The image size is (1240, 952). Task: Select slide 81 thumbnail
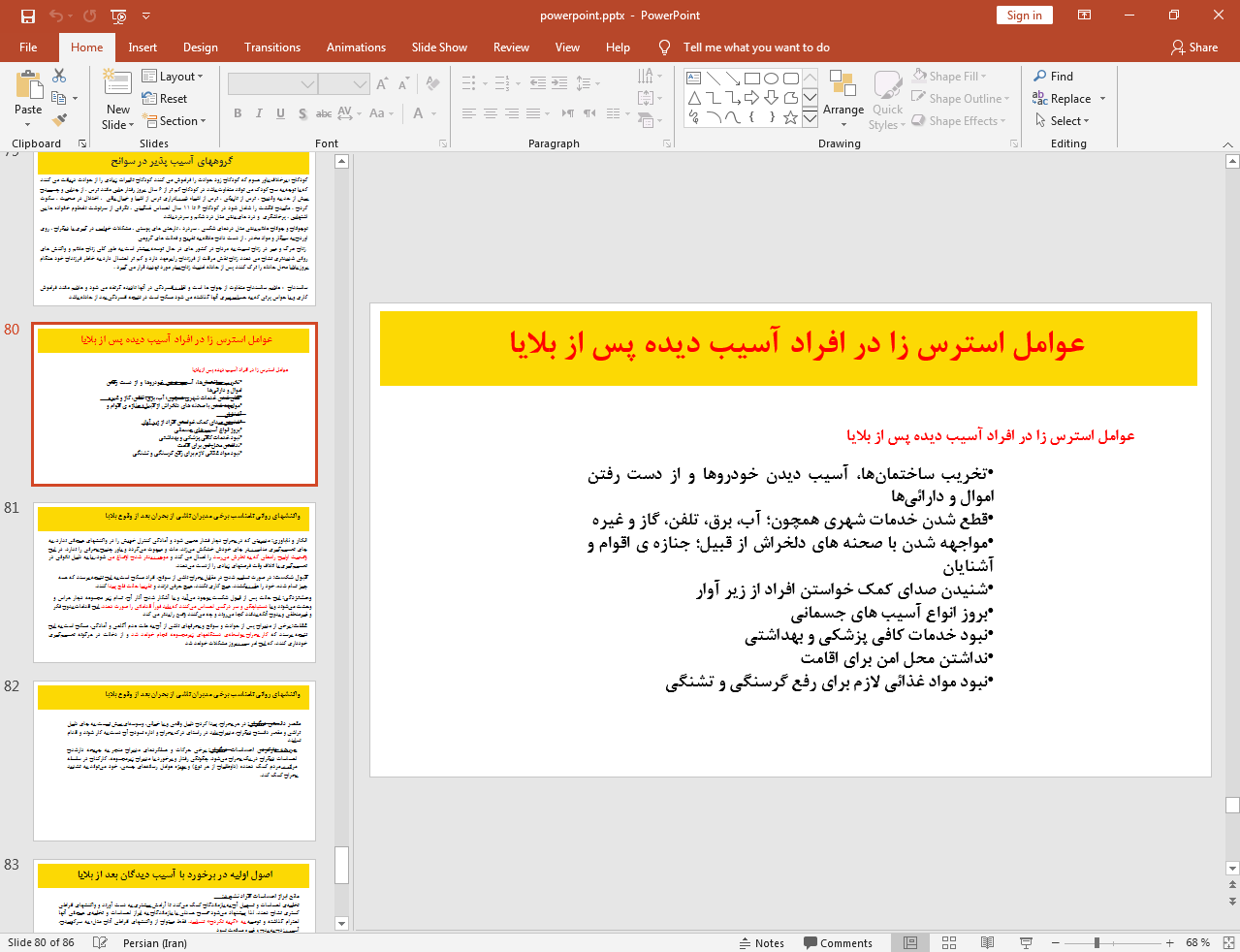[175, 582]
